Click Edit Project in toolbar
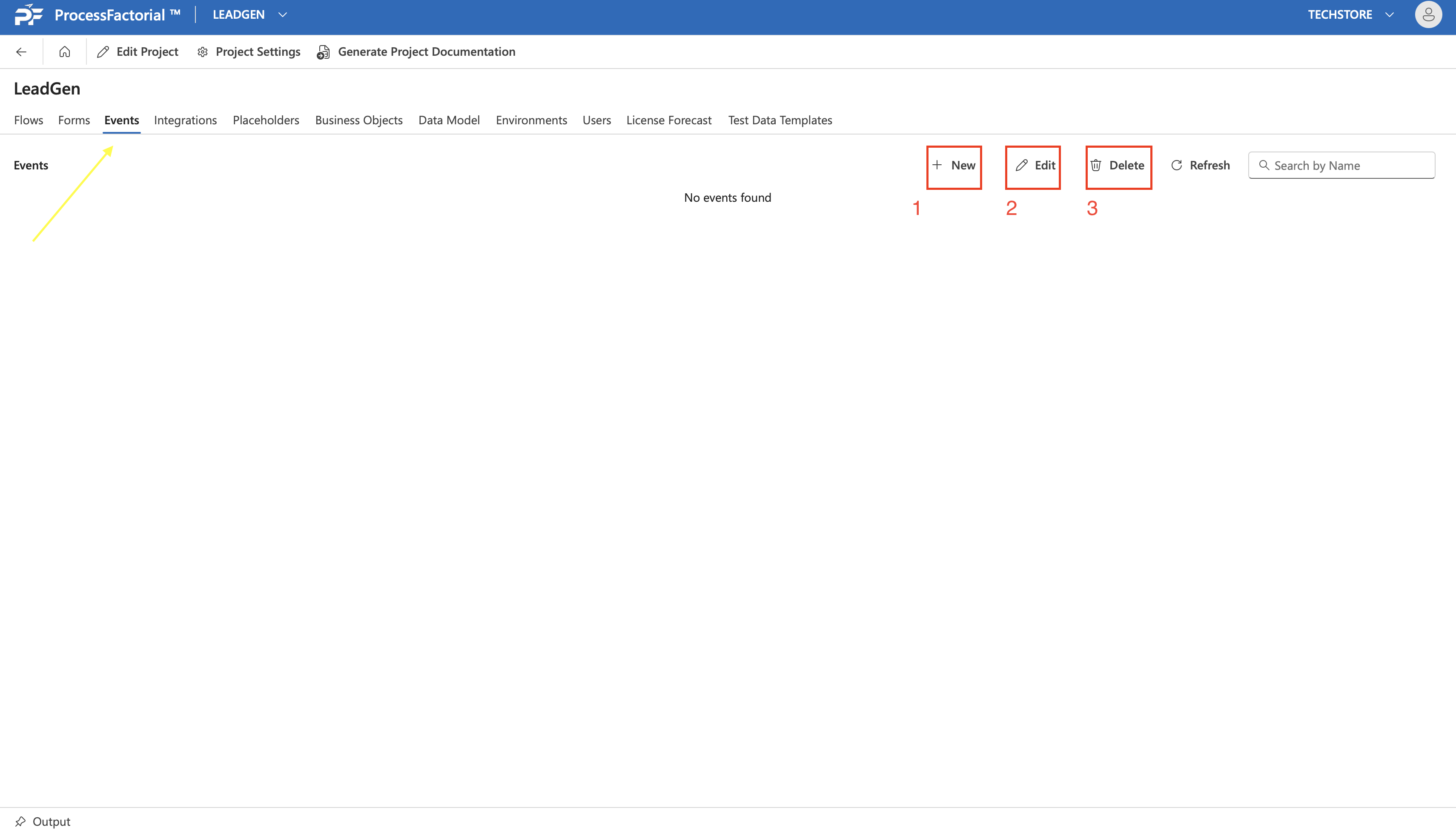This screenshot has width=1456, height=836. (138, 52)
